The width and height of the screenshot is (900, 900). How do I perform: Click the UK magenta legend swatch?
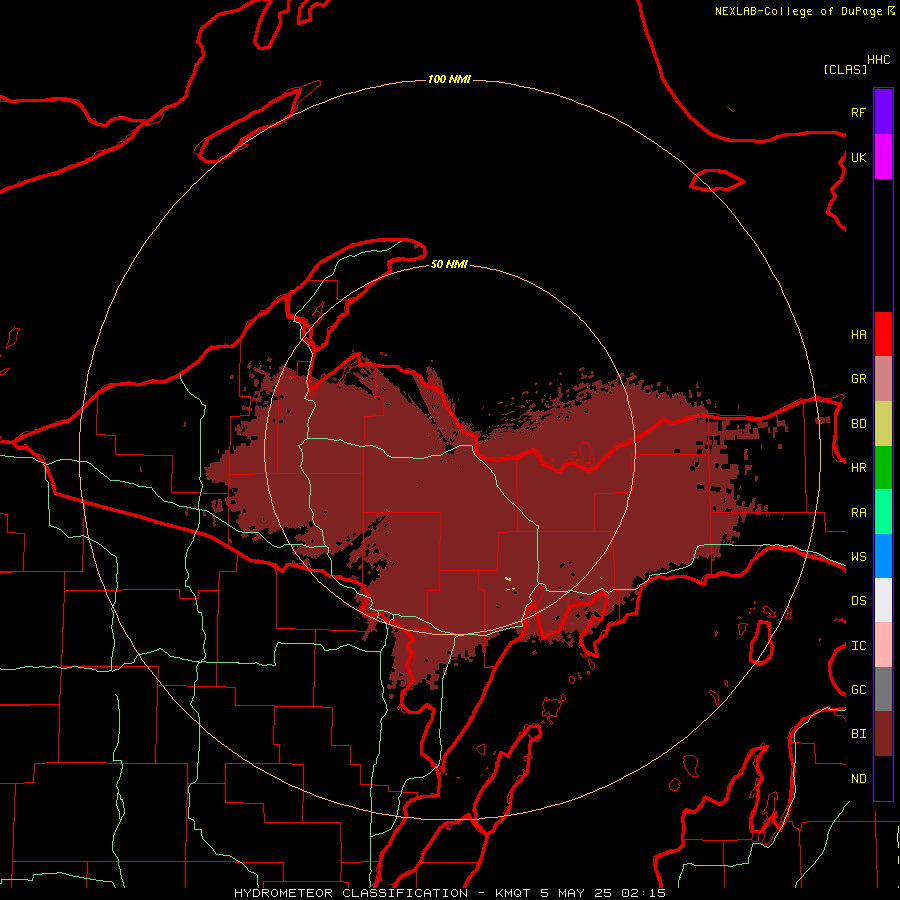tap(883, 157)
